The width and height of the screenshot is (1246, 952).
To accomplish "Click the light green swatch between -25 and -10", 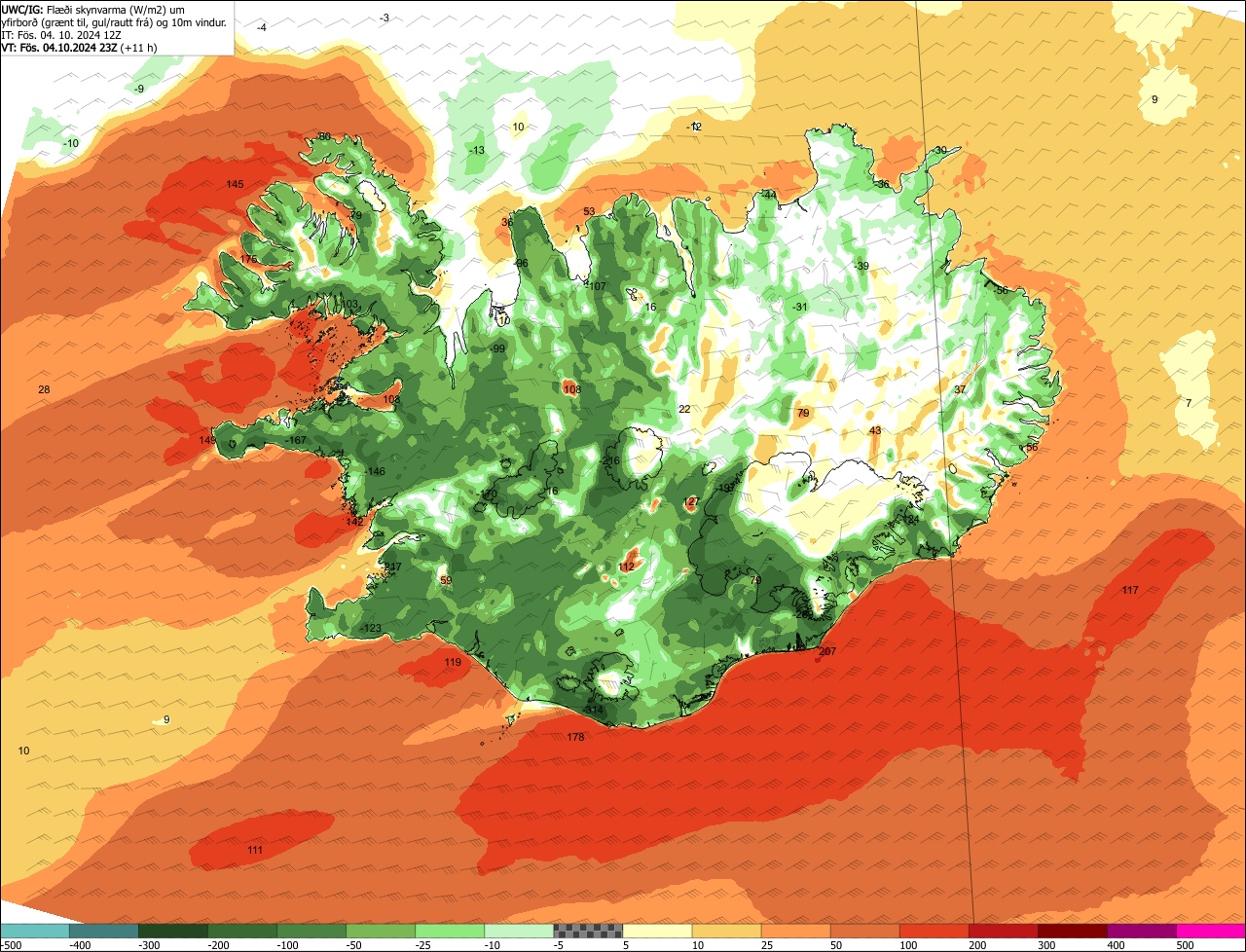I will coord(451,931).
